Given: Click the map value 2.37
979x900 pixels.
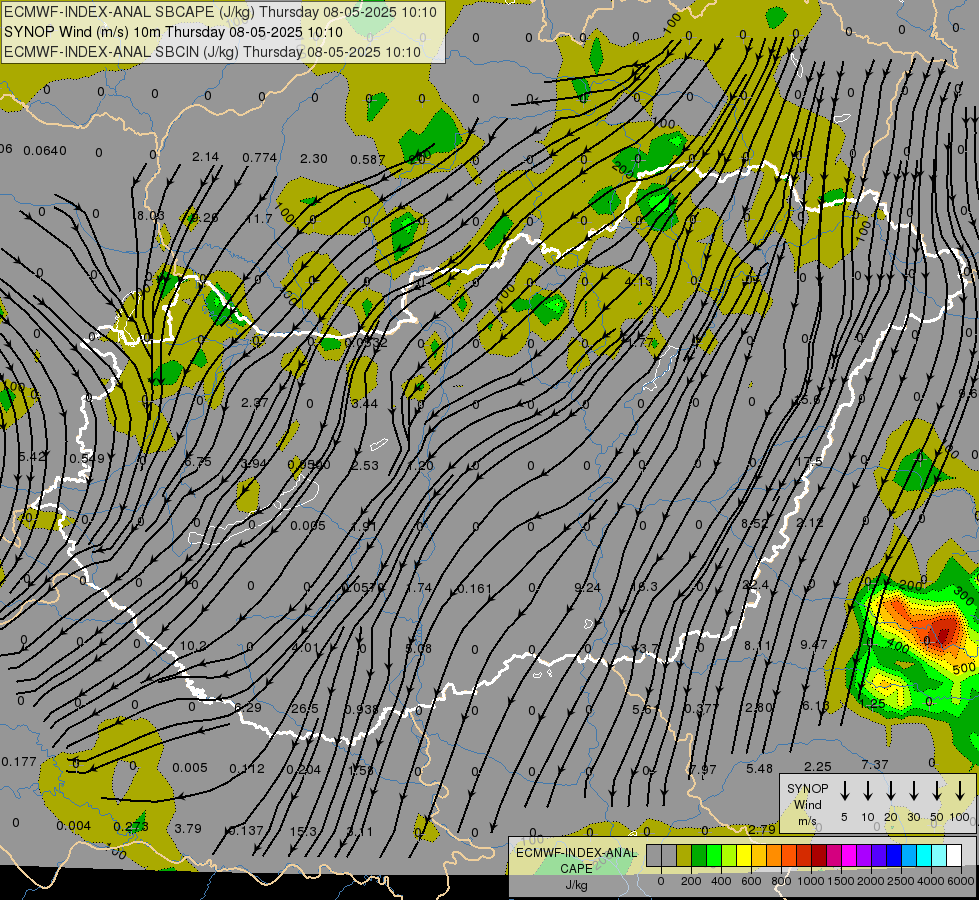Looking at the screenshot, I should click(x=255, y=403).
